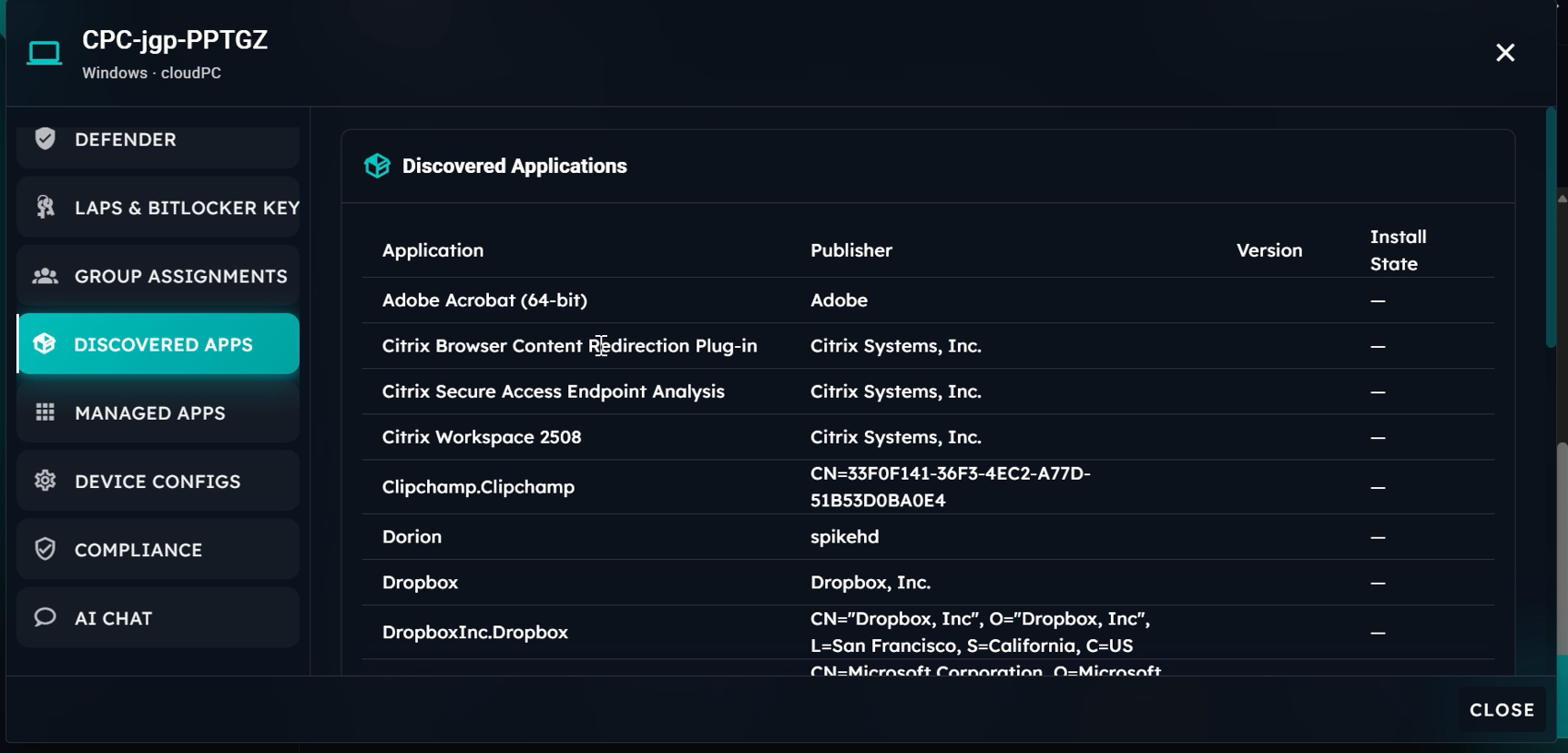This screenshot has height=753, width=1568.
Task: Dismiss dialog with the X button
Action: (x=1505, y=53)
